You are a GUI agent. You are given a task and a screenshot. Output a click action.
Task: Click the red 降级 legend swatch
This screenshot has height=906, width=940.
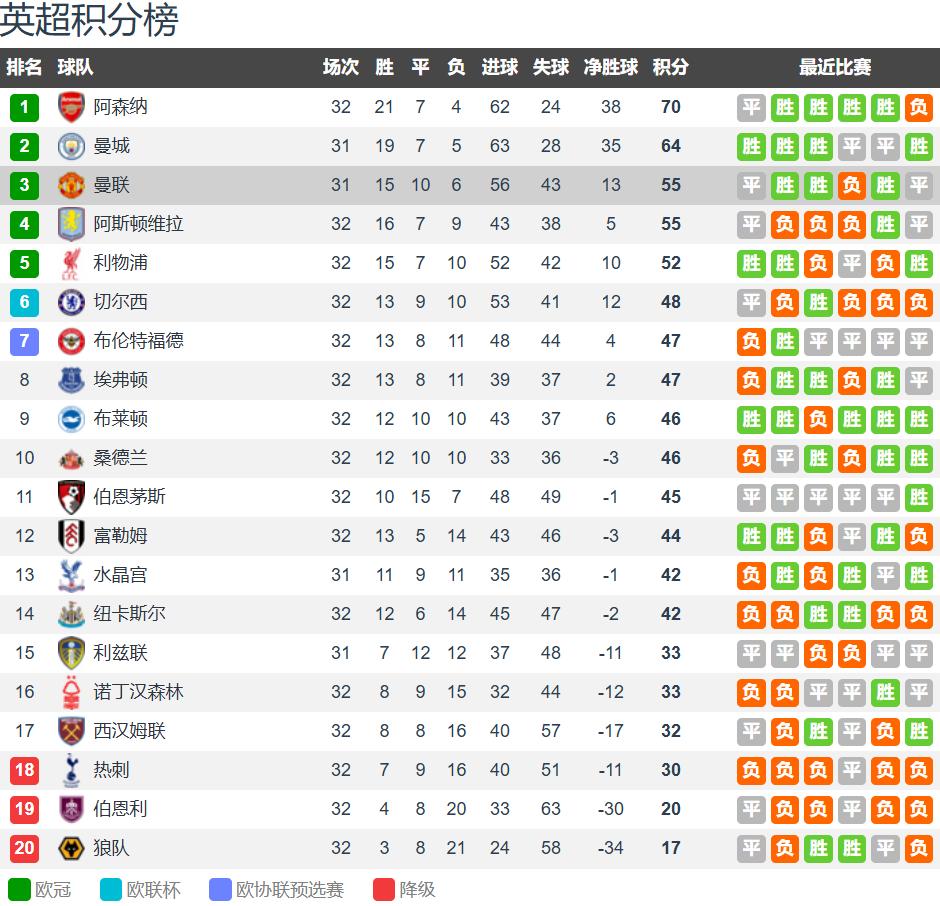[x=384, y=889]
